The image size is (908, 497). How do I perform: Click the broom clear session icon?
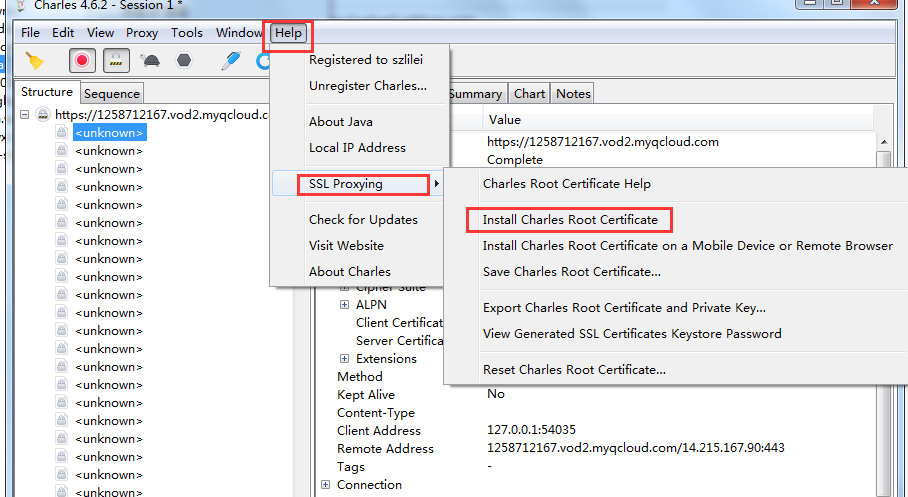34,60
